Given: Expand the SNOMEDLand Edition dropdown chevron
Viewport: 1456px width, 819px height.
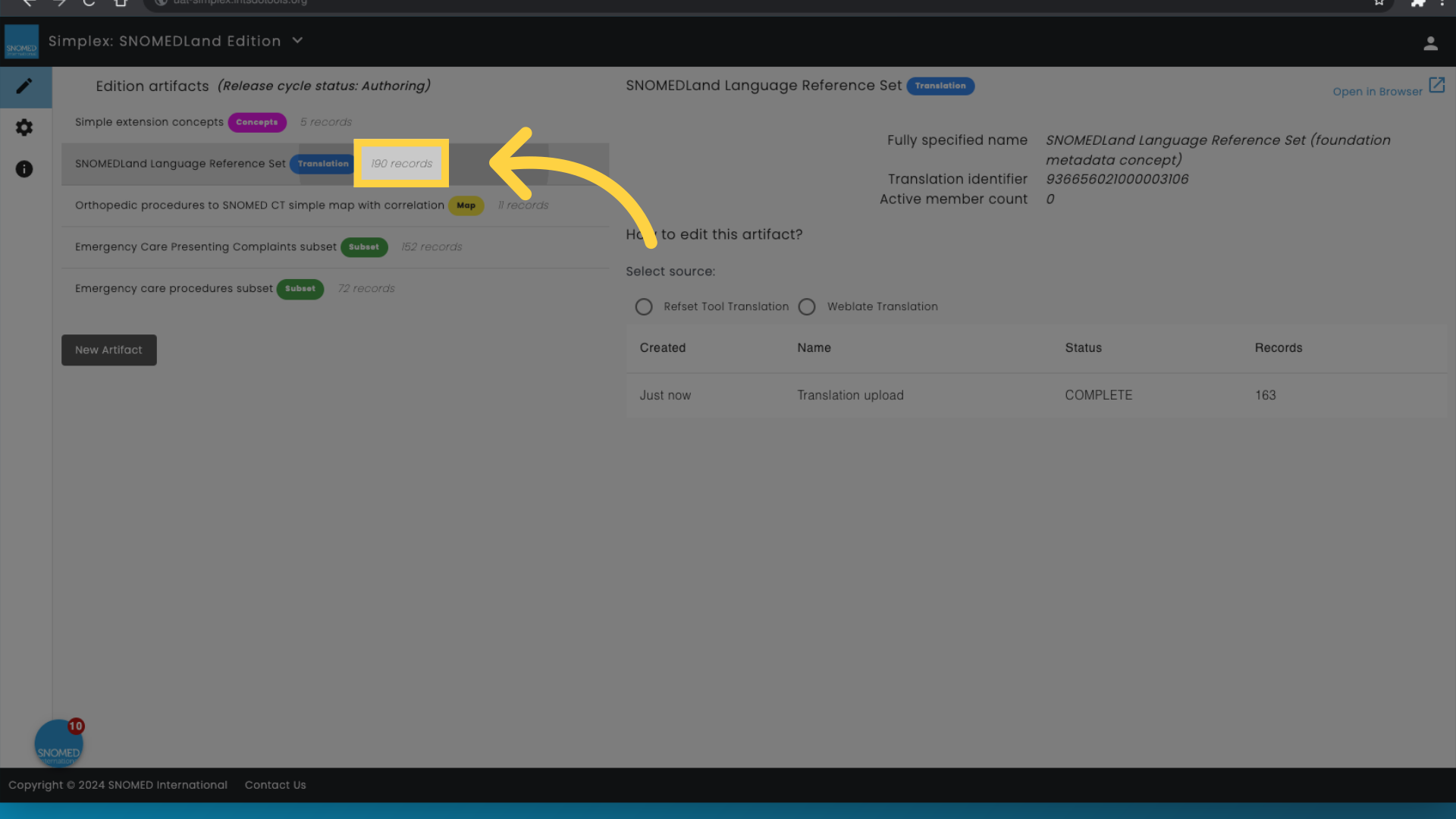Looking at the screenshot, I should (x=297, y=41).
